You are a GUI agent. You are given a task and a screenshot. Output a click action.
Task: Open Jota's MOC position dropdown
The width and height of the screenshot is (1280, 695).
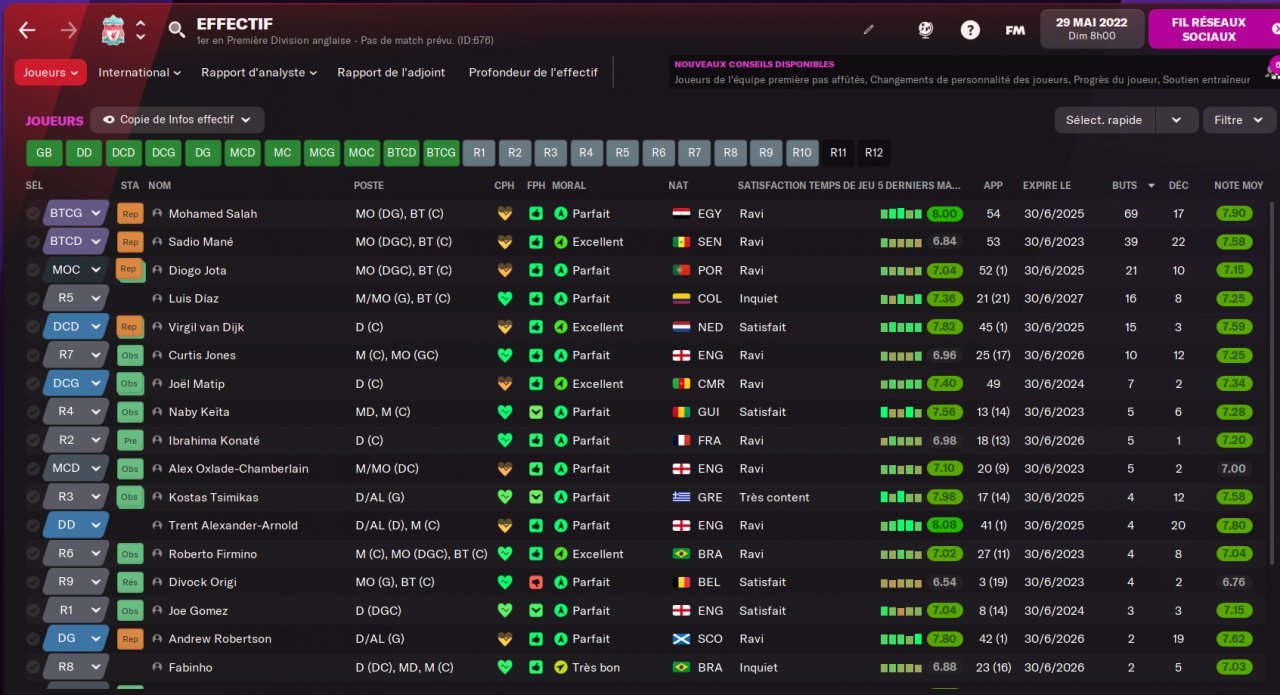tap(76, 270)
